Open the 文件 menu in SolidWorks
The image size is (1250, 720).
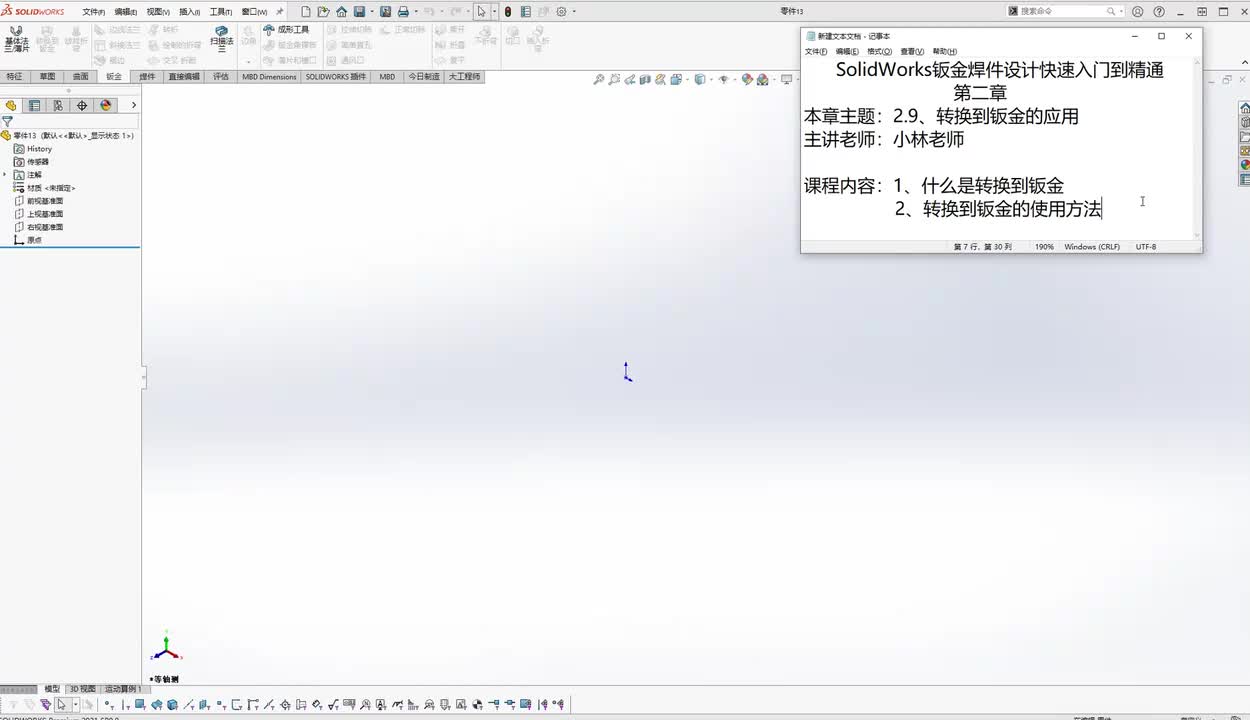pyautogui.click(x=93, y=12)
